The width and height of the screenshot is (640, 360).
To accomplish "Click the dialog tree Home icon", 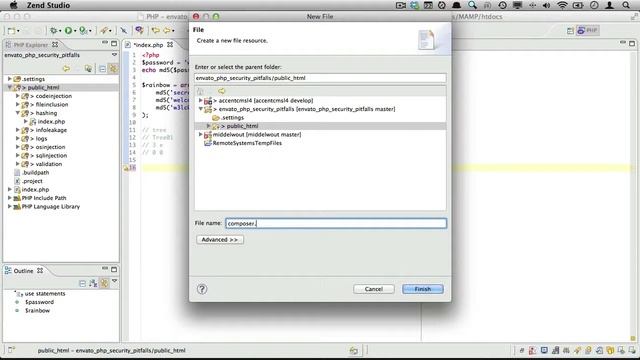I will coord(200,91).
